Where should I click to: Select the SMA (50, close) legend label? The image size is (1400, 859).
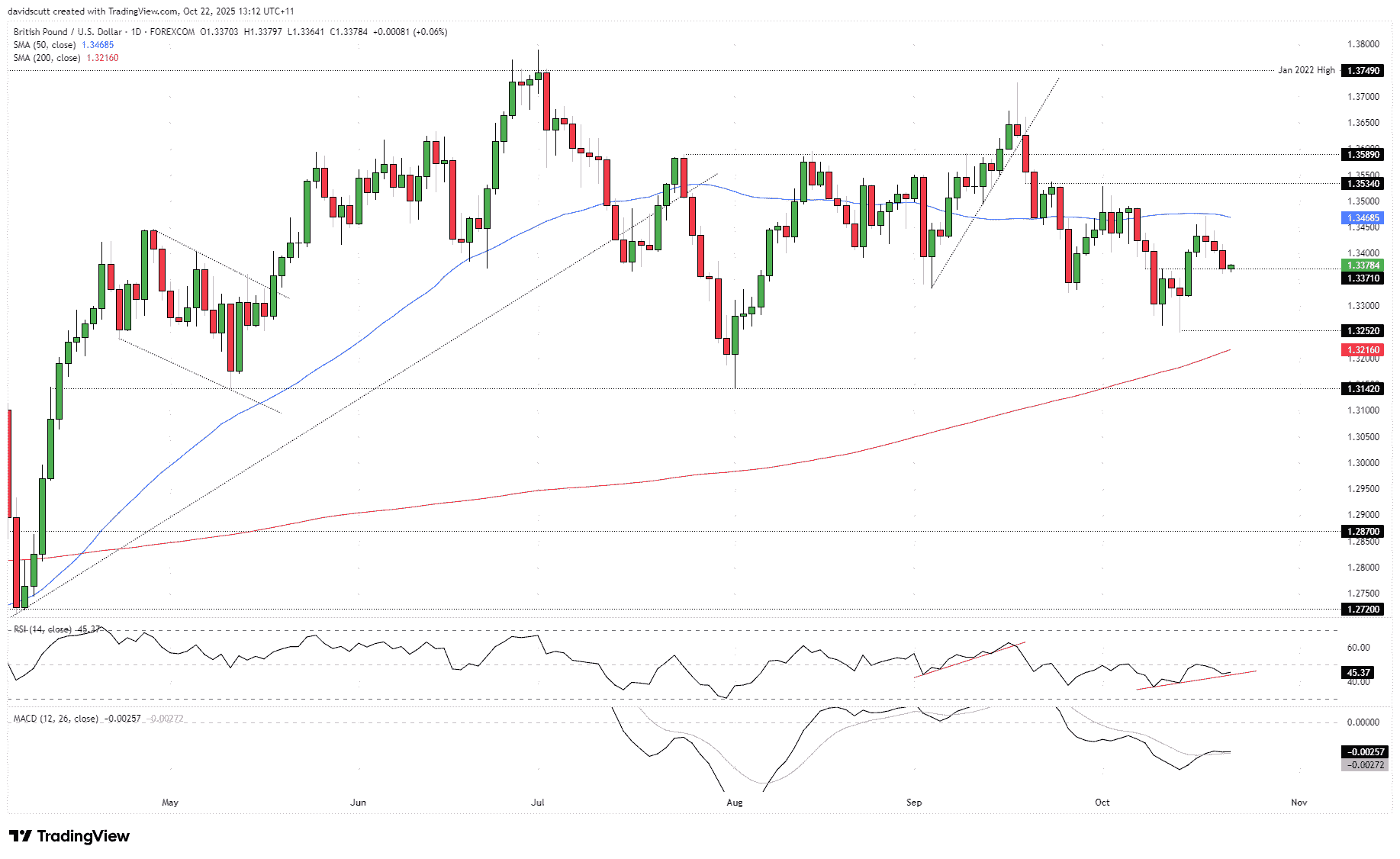pos(44,45)
